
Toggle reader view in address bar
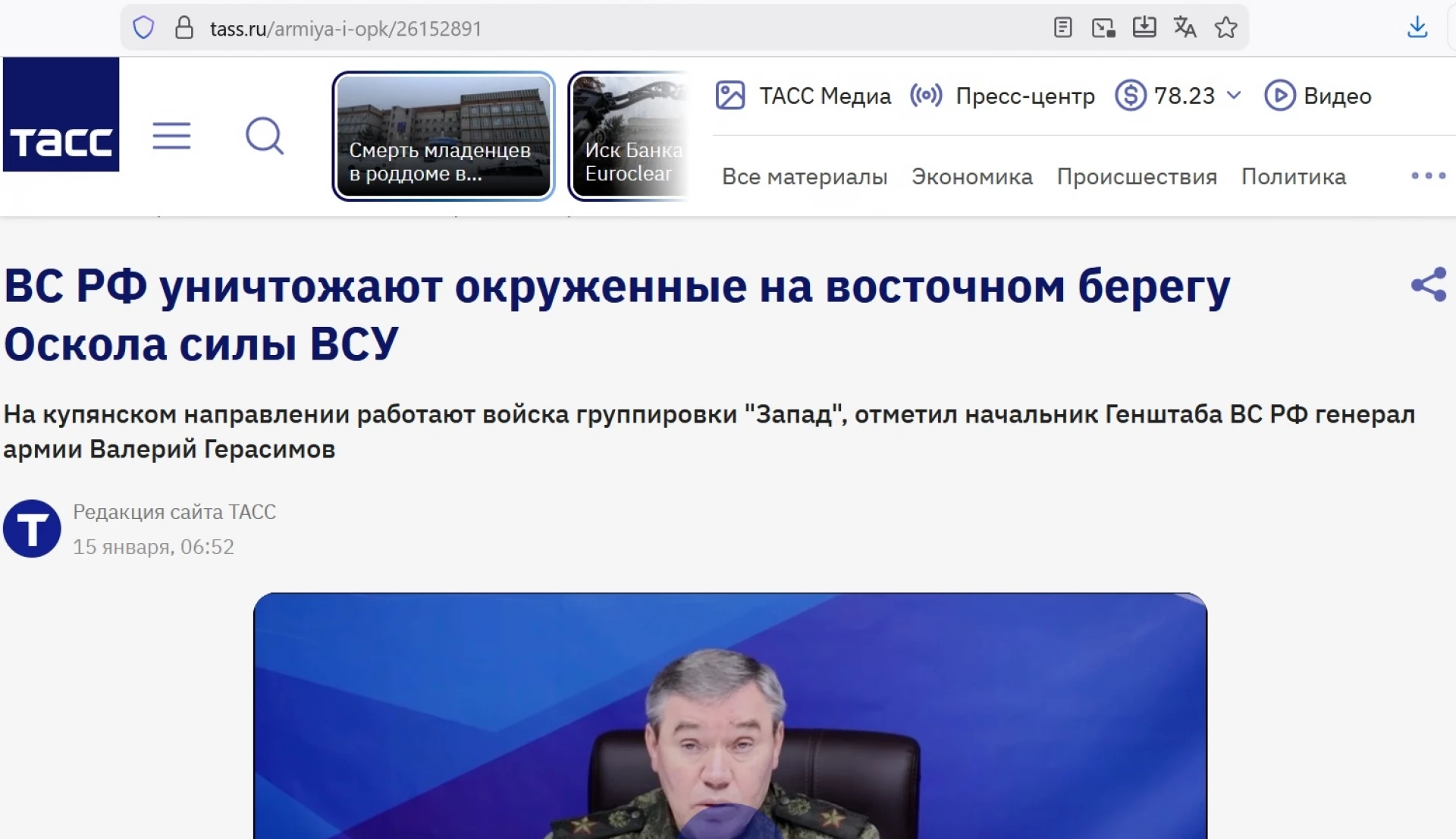[1062, 28]
